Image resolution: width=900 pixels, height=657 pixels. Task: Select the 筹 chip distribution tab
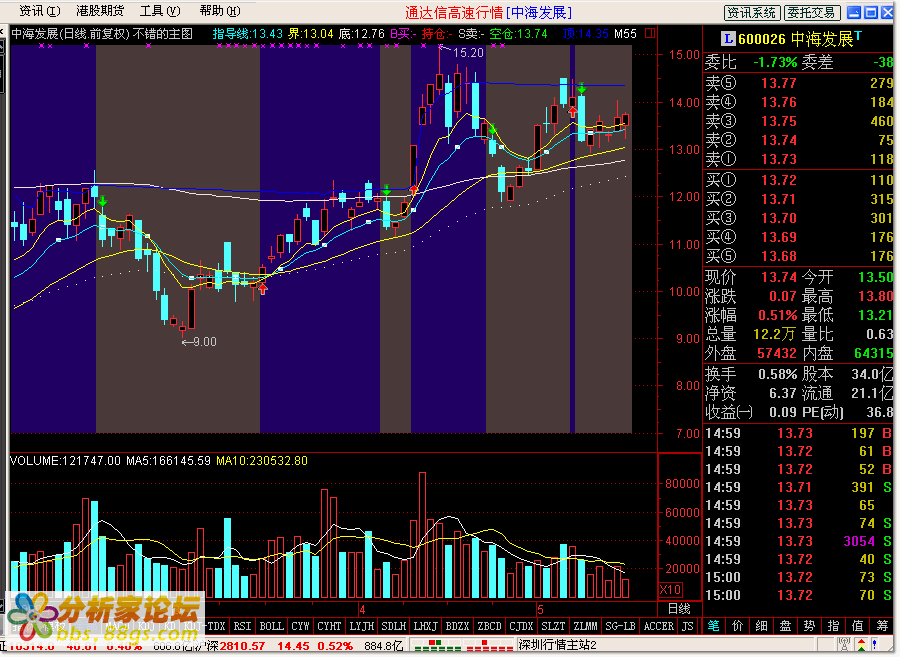coord(882,626)
